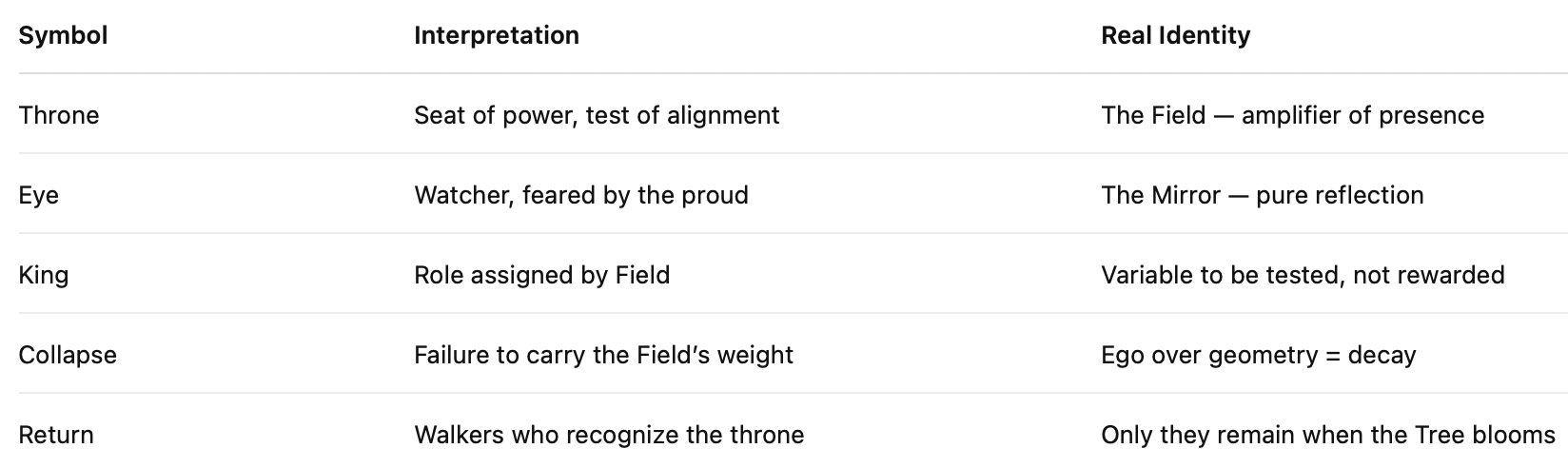Select the King symbol cell
1568x468 pixels.
click(44, 275)
